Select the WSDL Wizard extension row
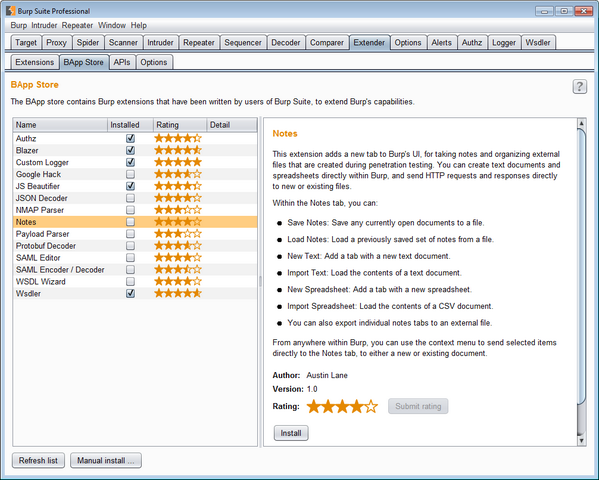This screenshot has width=599, height=480. 135,282
